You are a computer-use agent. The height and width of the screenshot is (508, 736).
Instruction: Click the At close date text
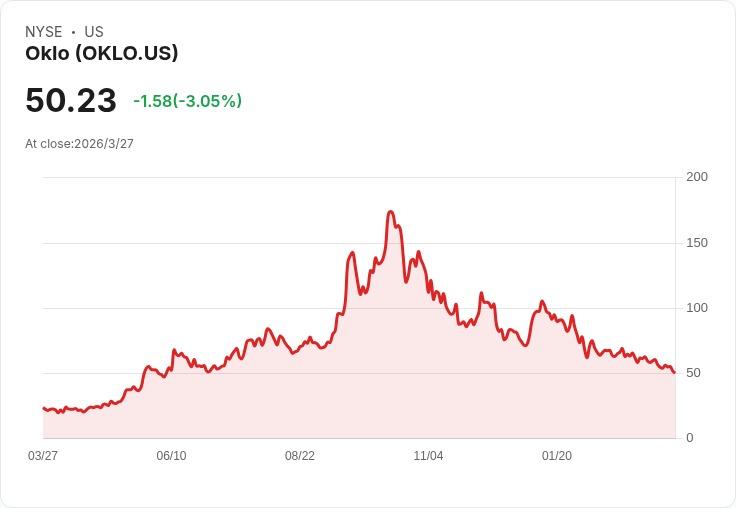coord(79,143)
